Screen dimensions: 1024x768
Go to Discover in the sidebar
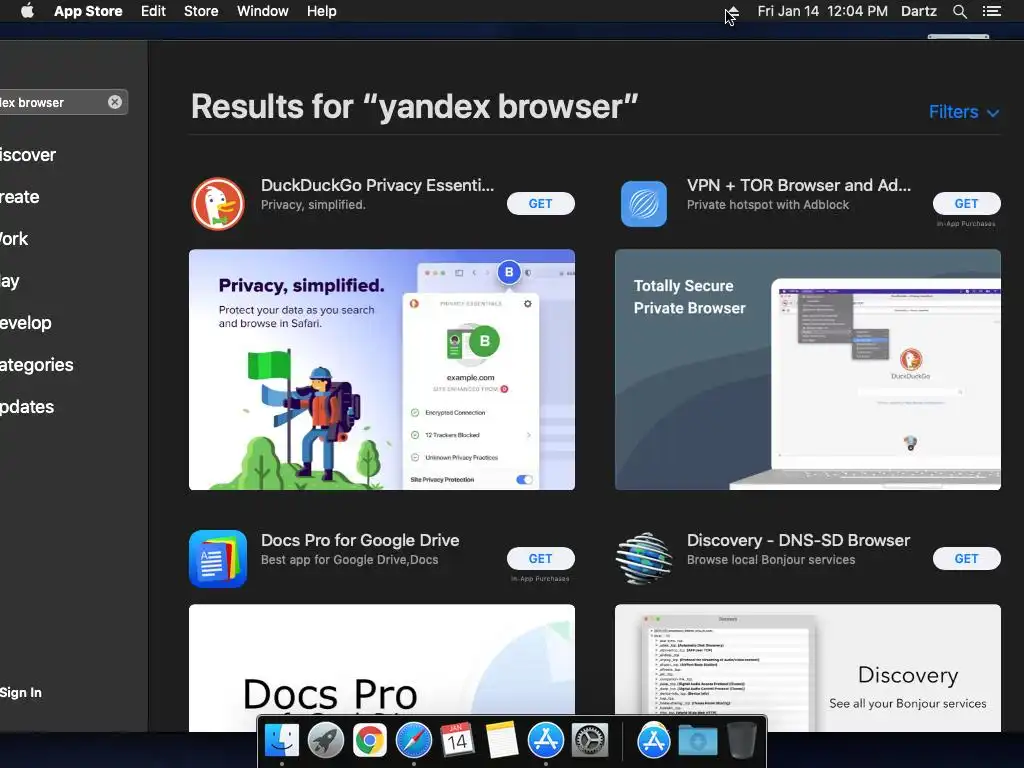(x=28, y=155)
